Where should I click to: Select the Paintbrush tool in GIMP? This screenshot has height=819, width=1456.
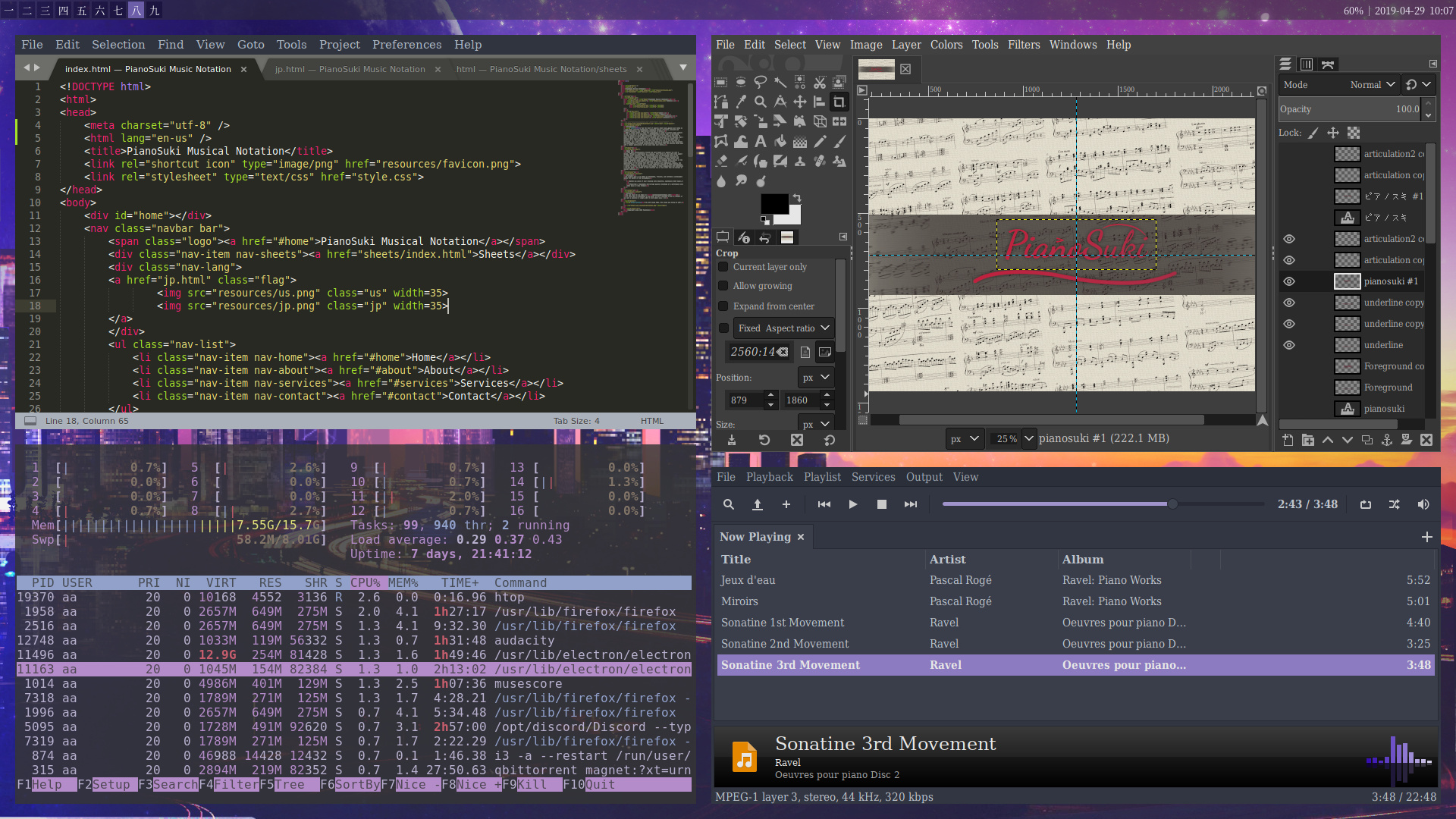coord(839,141)
